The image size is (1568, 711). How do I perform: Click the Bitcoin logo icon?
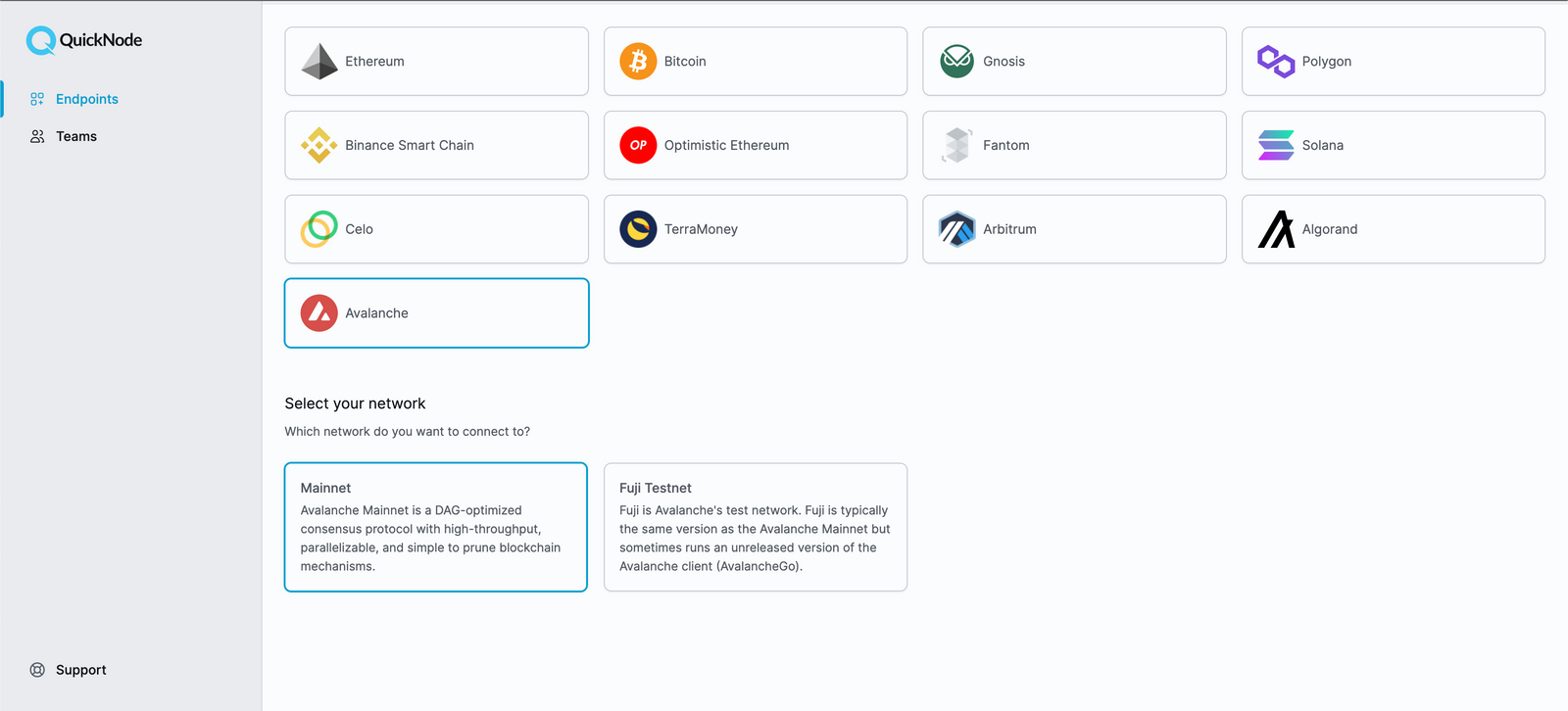(x=637, y=61)
